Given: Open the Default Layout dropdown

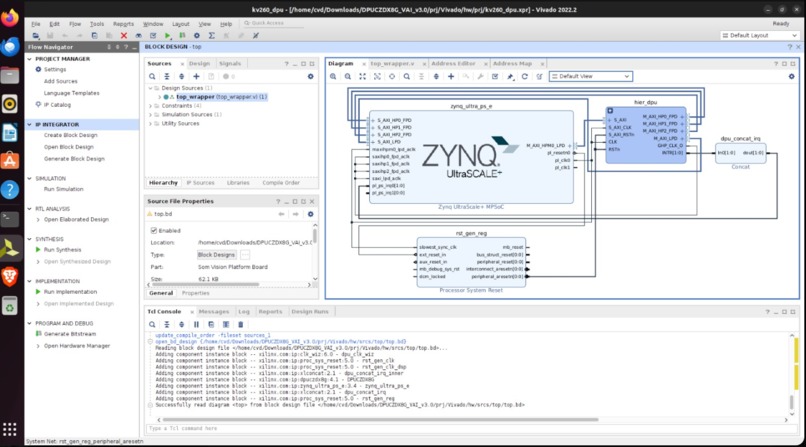Looking at the screenshot, I should coord(760,35).
